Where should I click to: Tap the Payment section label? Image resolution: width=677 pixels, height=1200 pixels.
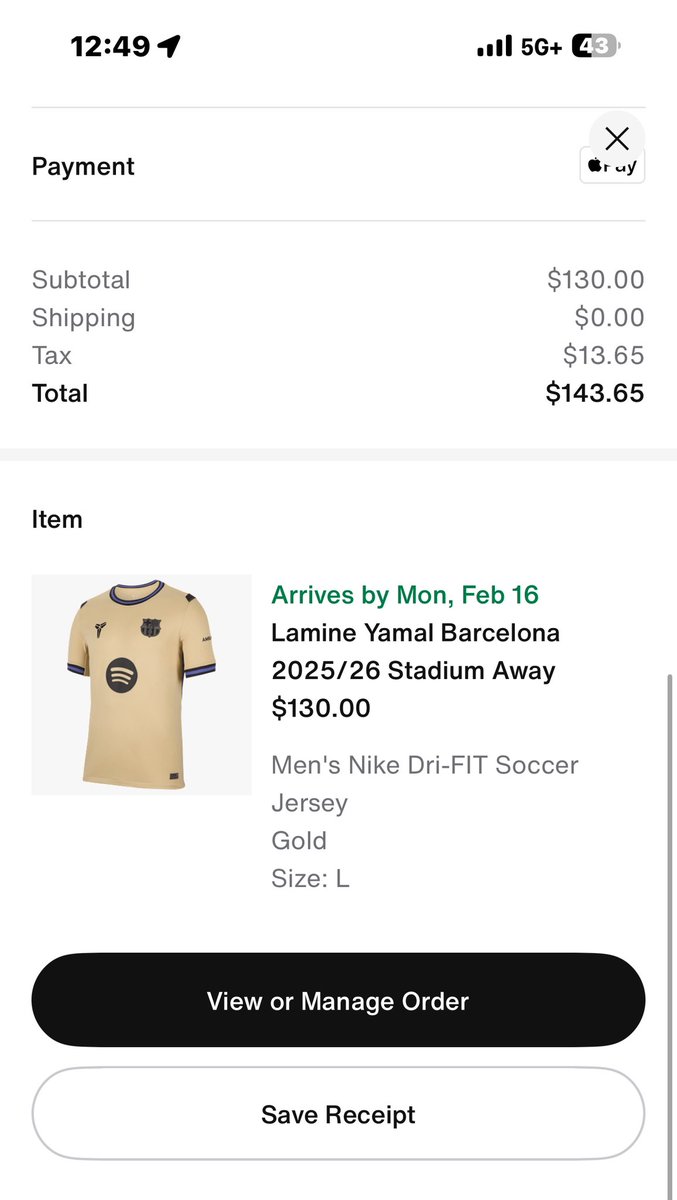click(83, 166)
